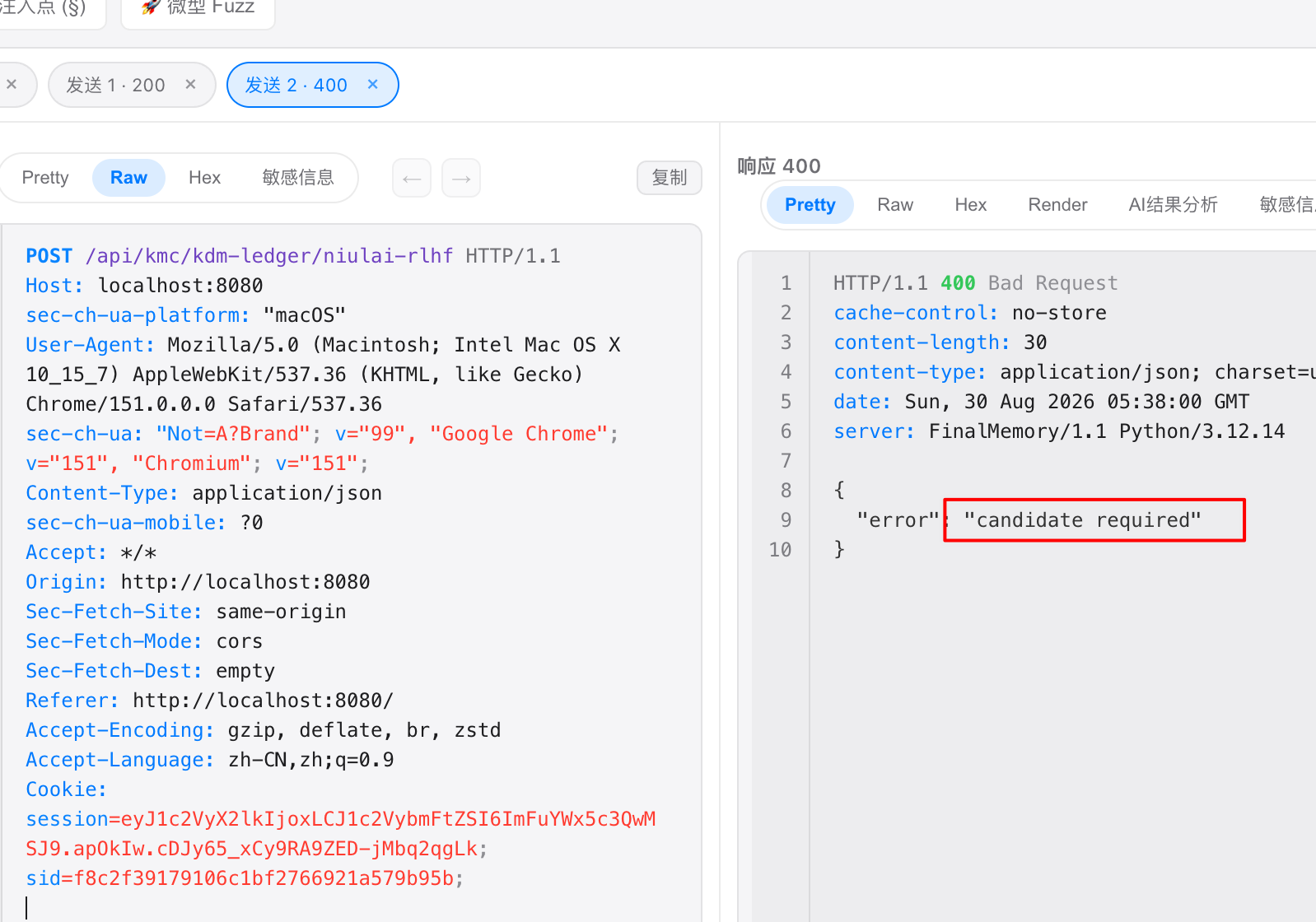Click the Content-Type: application/json header

tap(203, 493)
